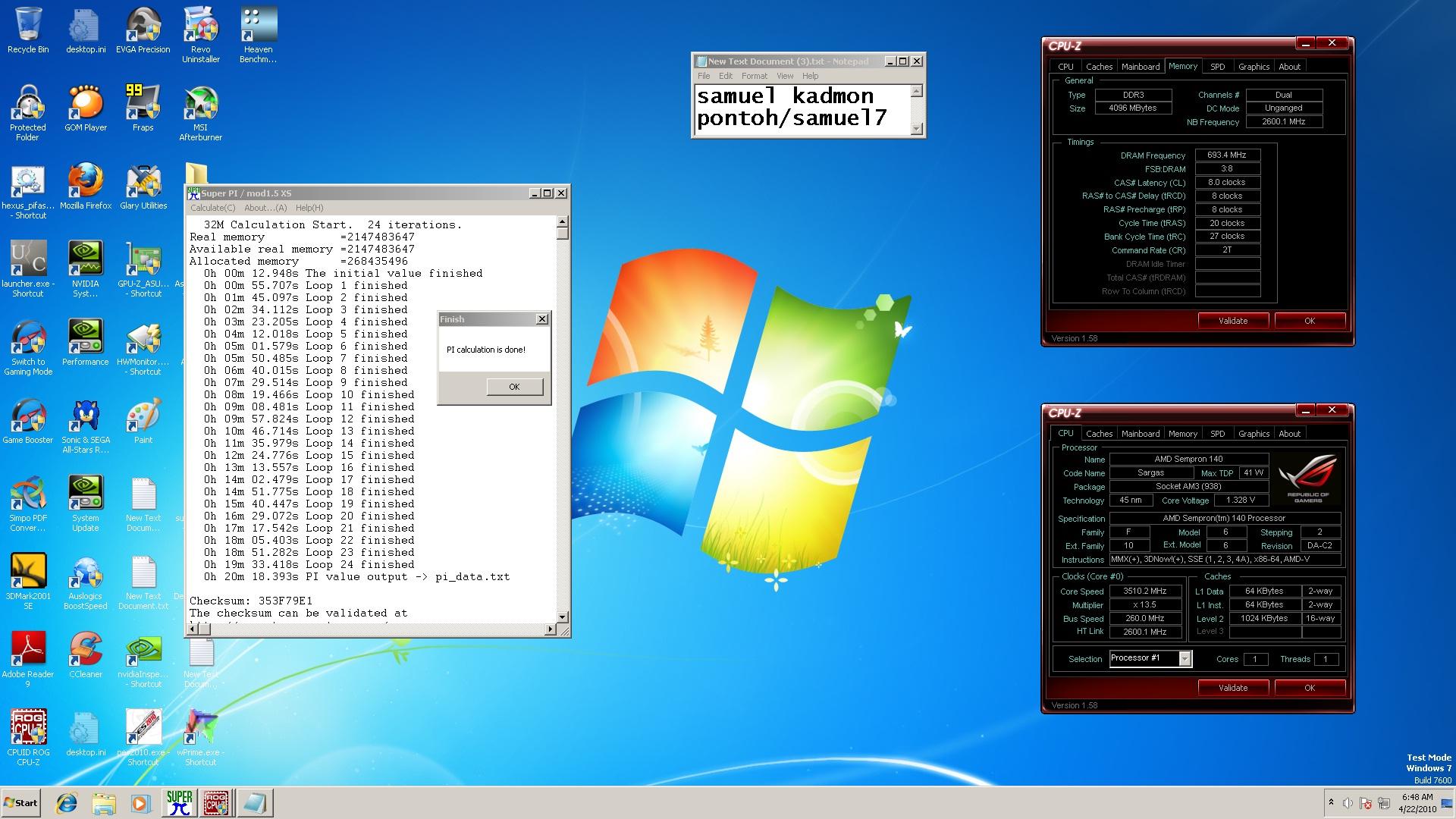Click Validate in lower CPU-Z window

pos(1232,688)
